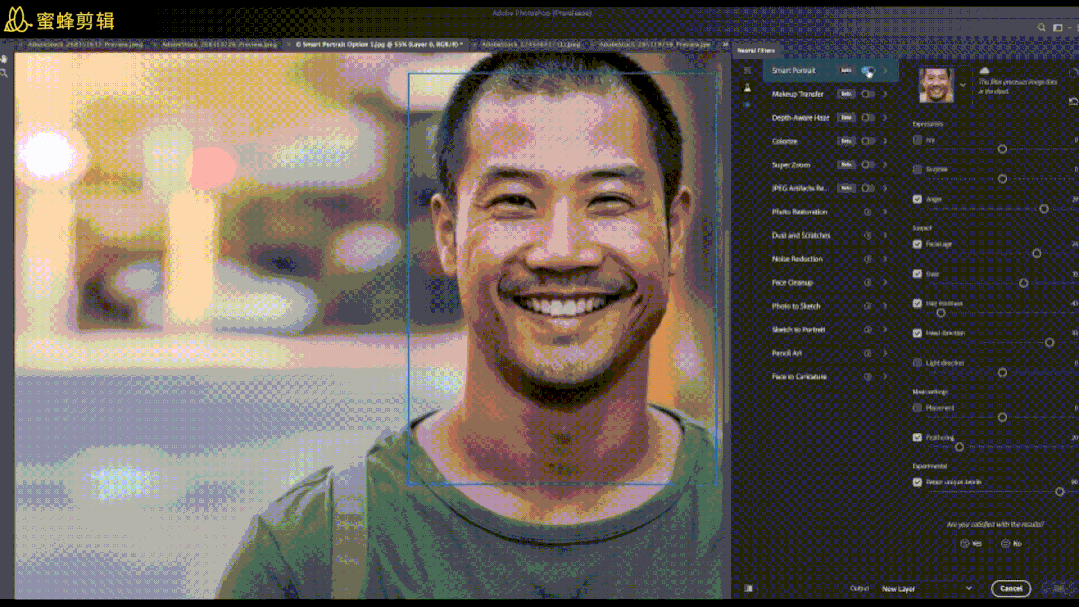Uncheck the Head direction checkbox
The height and width of the screenshot is (607, 1079).
pyautogui.click(x=917, y=333)
